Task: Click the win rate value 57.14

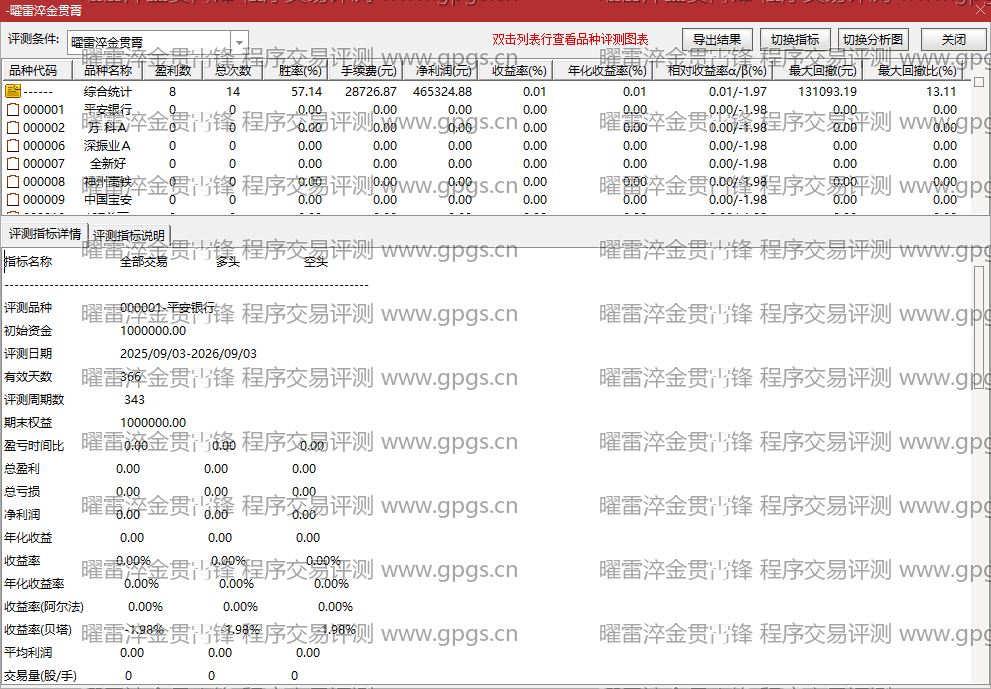Action: point(307,92)
